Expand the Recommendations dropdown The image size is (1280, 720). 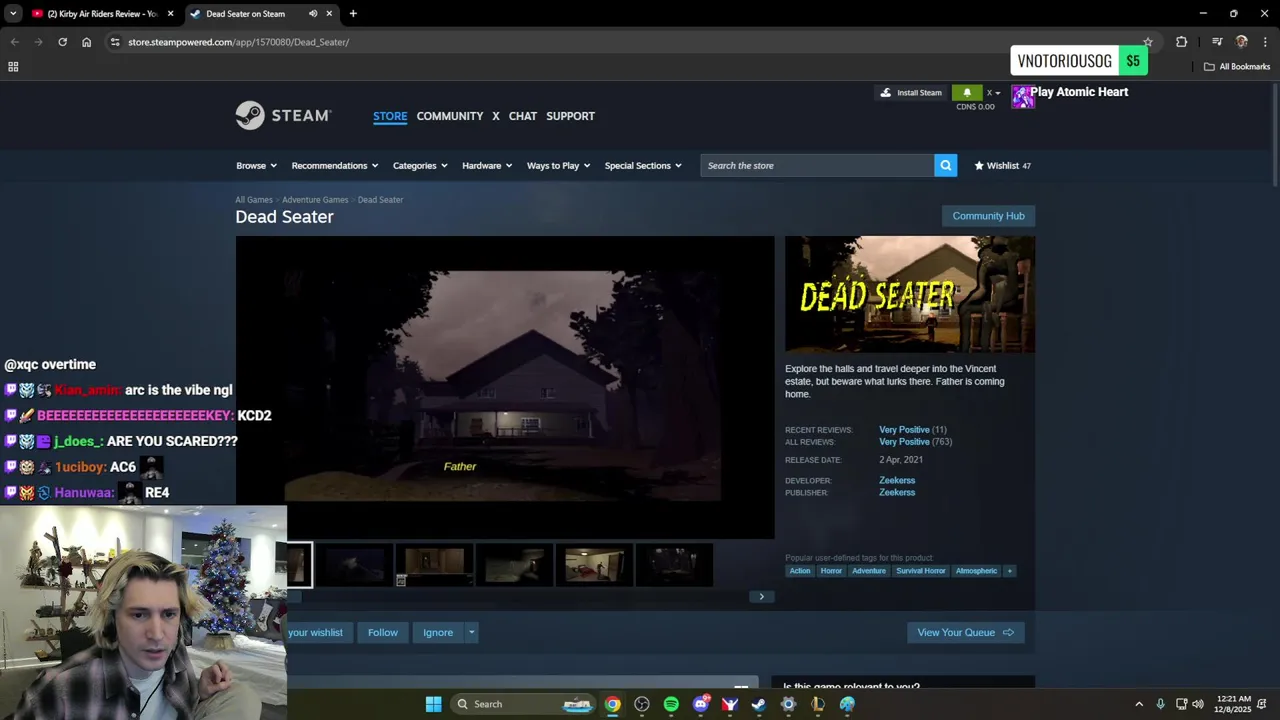pos(335,166)
